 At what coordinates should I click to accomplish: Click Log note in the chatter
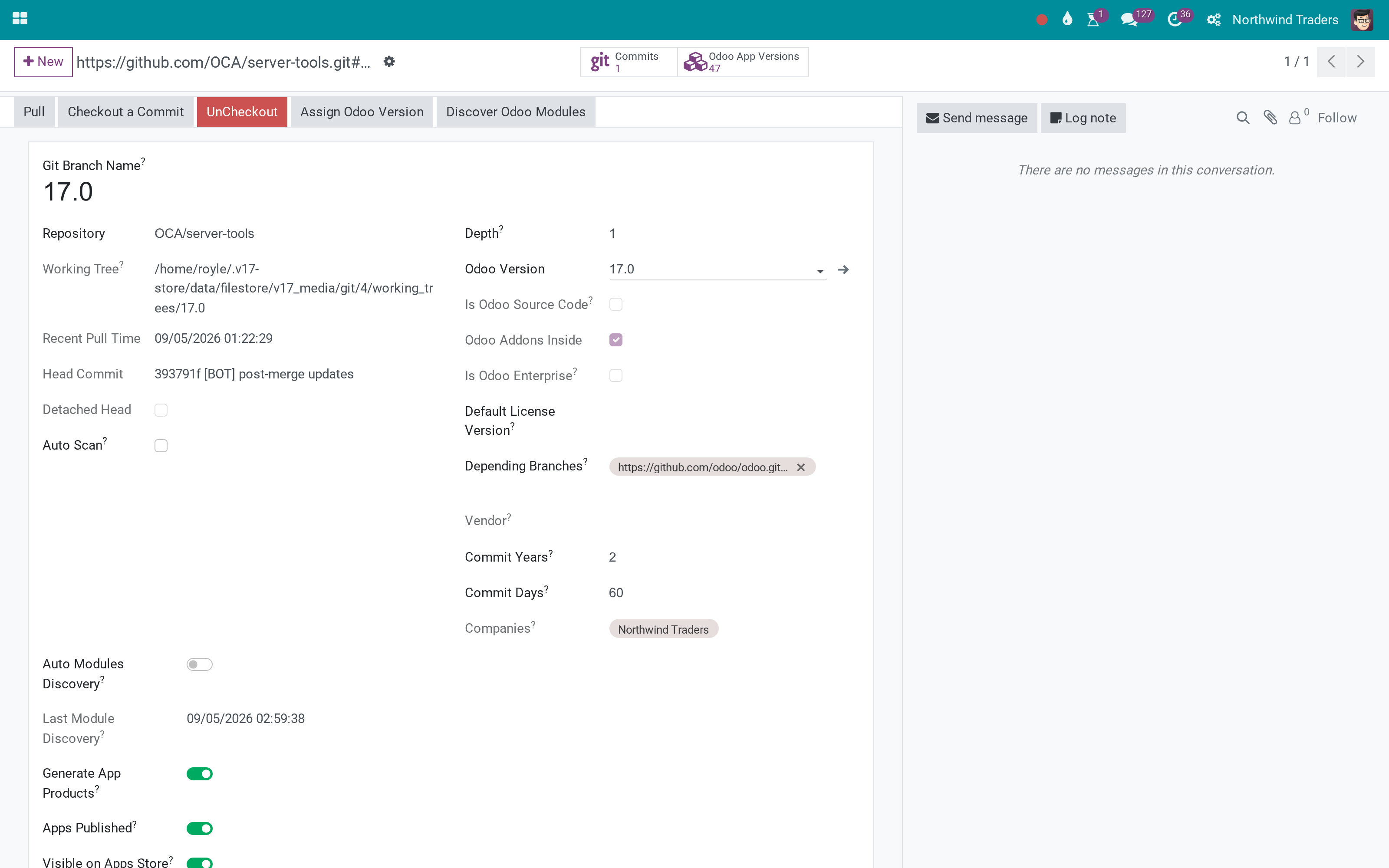[x=1083, y=118]
